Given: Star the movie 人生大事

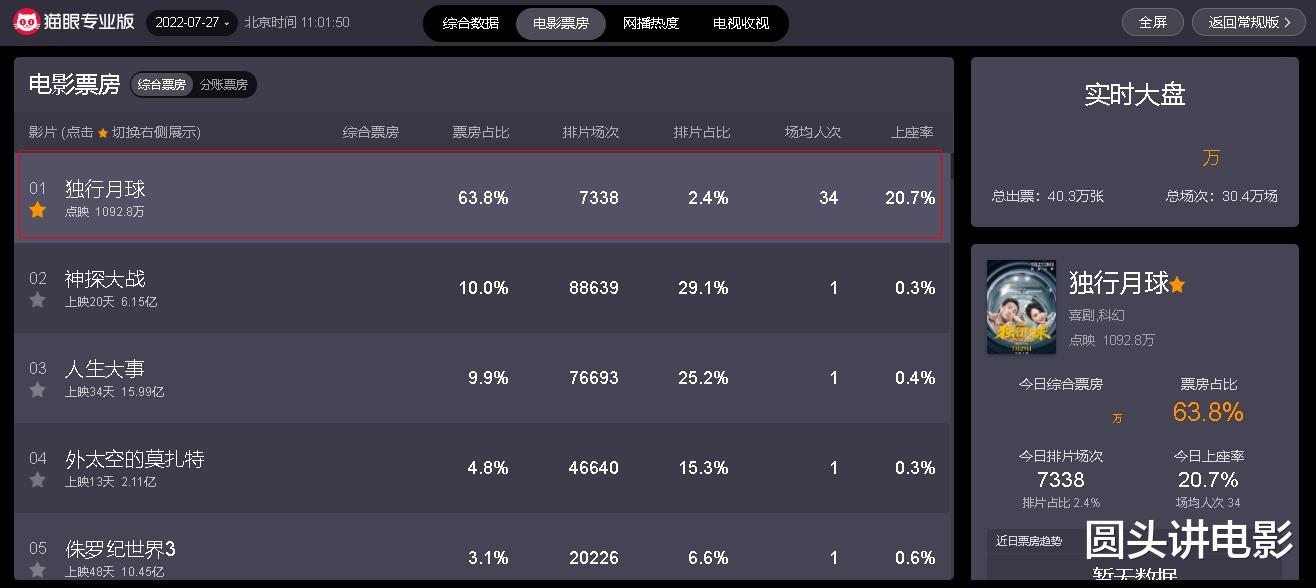Looking at the screenshot, I should pos(38,390).
